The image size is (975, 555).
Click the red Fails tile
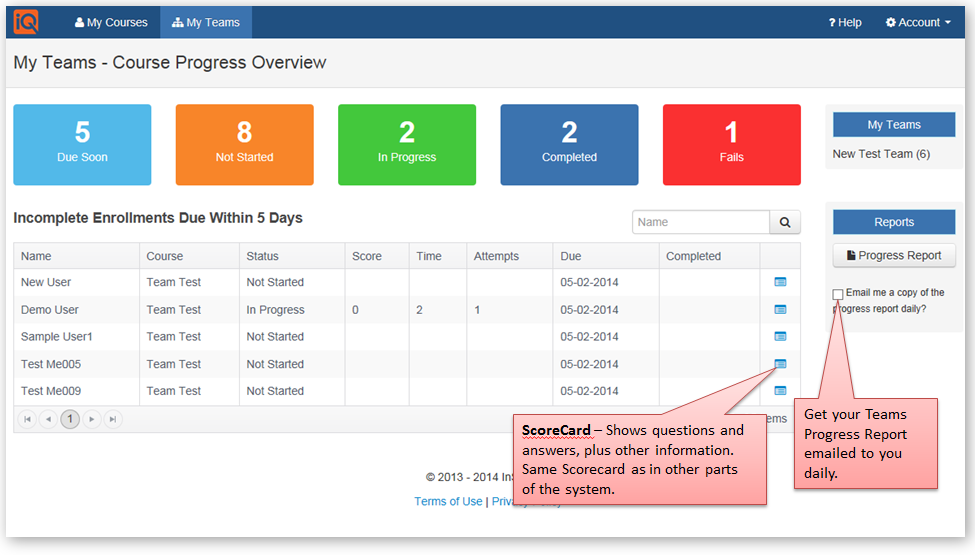click(x=731, y=145)
